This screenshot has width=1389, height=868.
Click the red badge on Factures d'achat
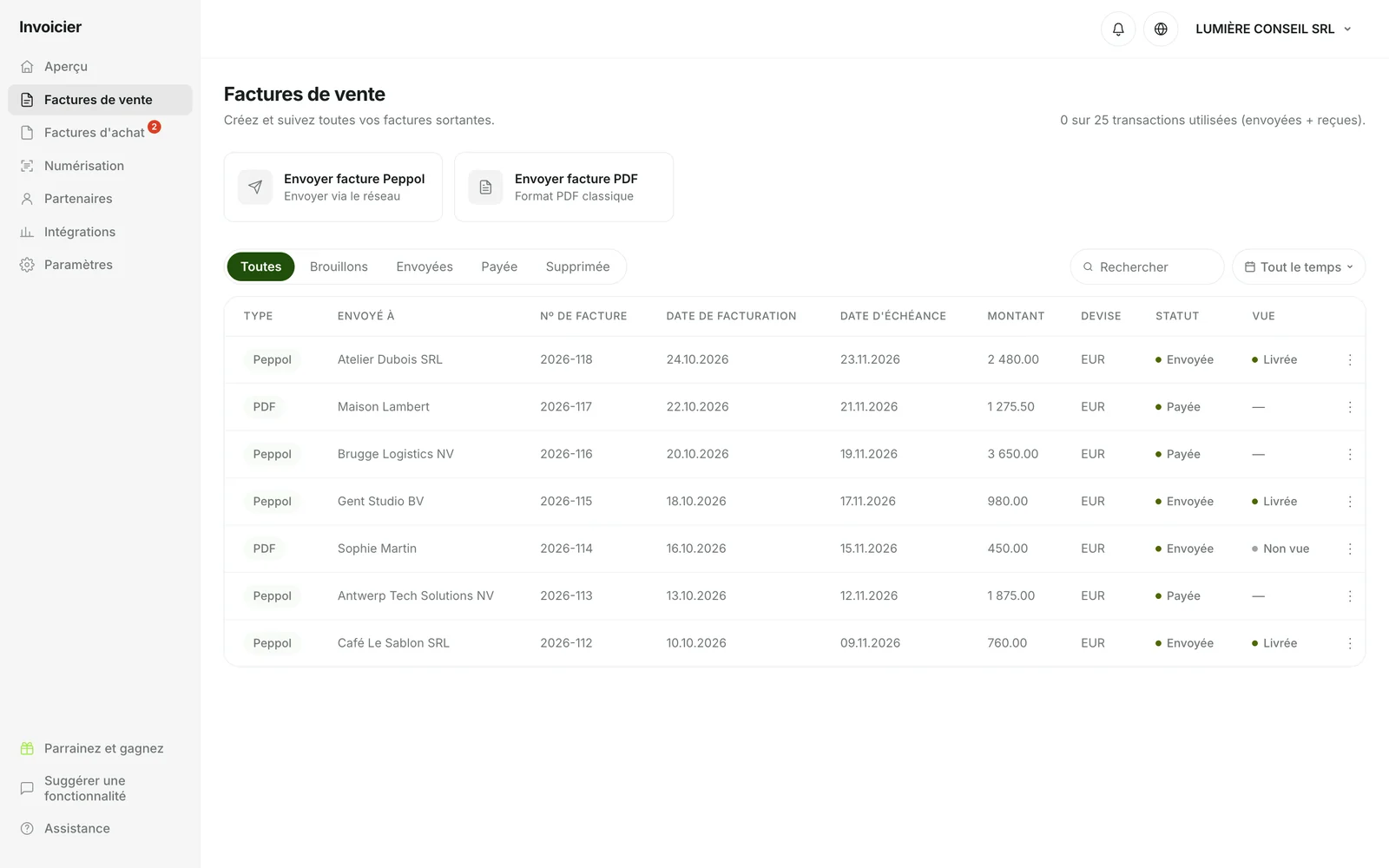pos(154,127)
